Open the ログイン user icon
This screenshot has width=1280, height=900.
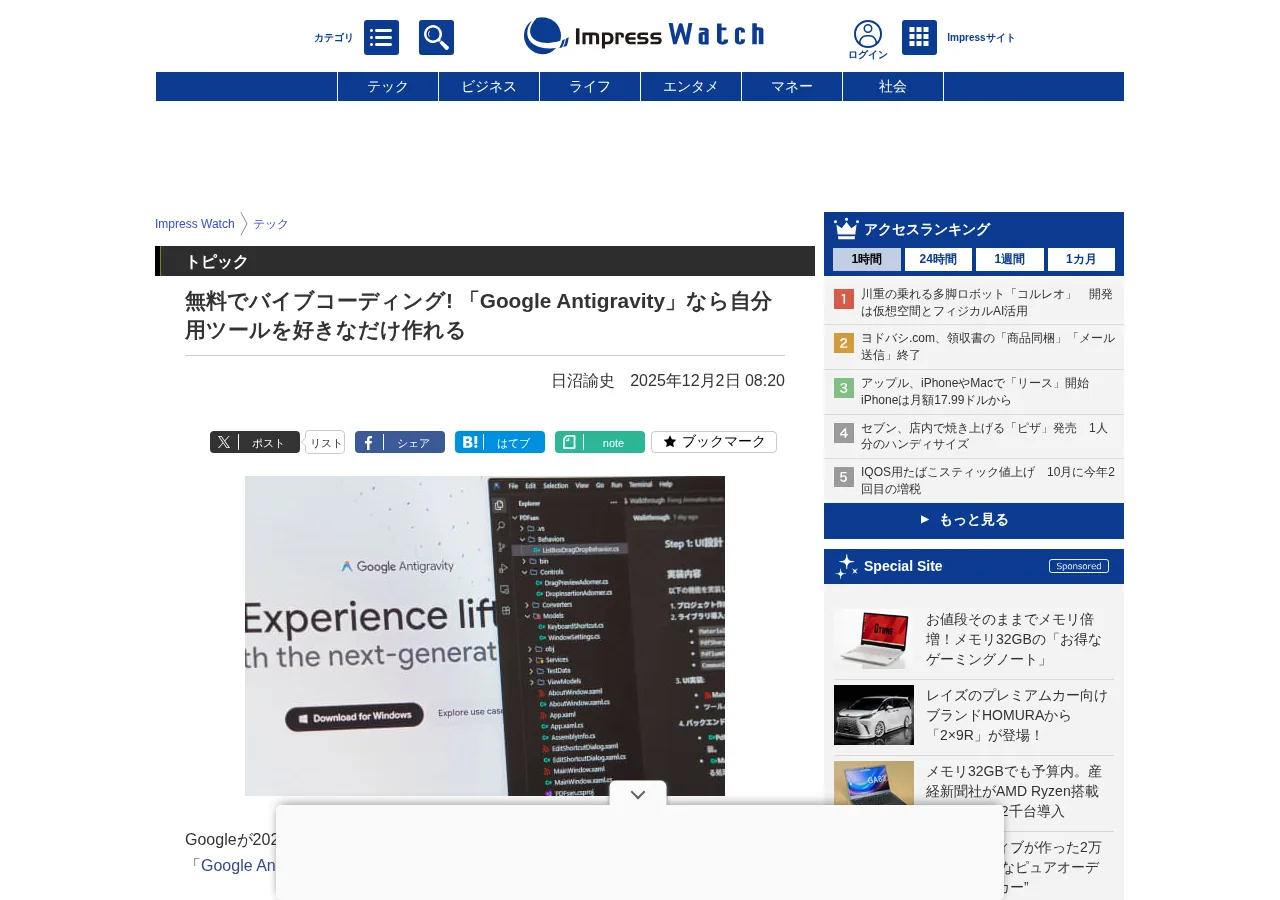click(868, 40)
